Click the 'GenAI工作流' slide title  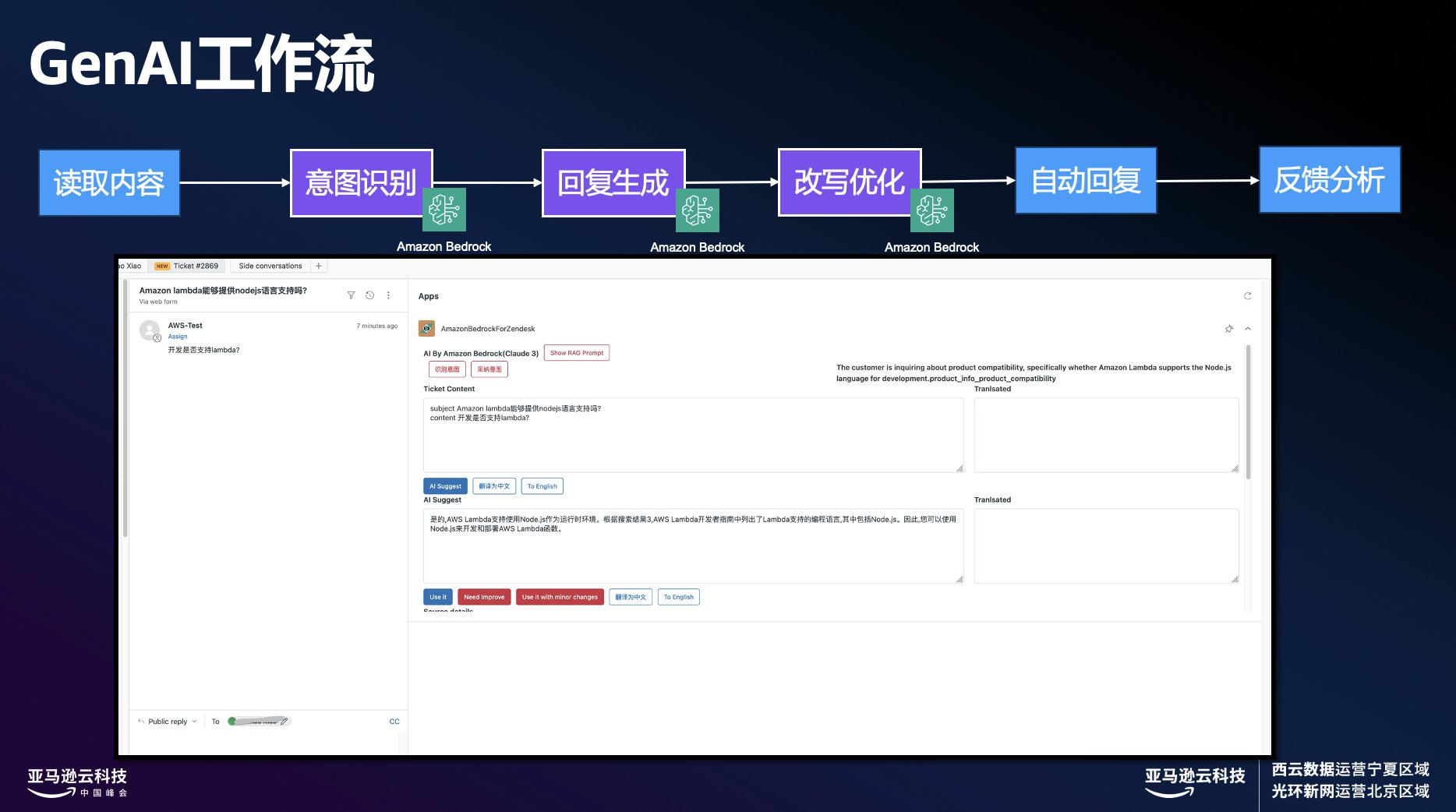click(x=202, y=64)
